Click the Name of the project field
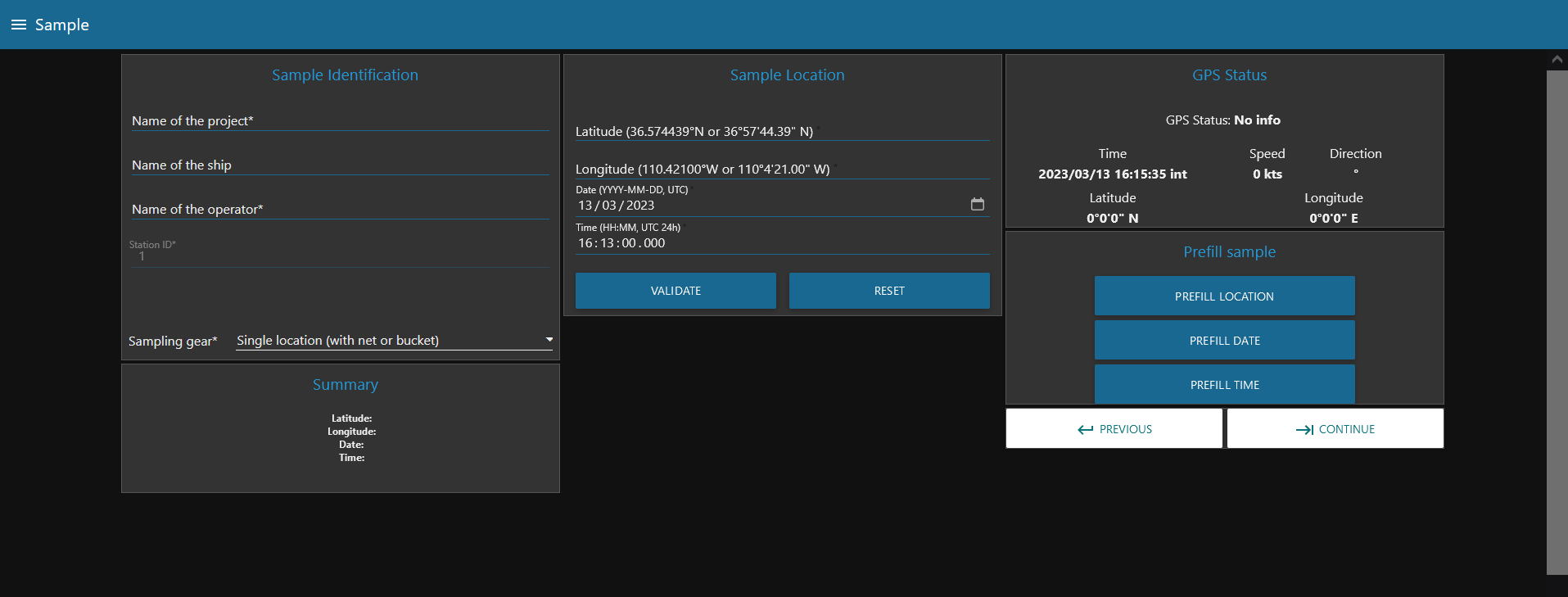 tap(341, 120)
